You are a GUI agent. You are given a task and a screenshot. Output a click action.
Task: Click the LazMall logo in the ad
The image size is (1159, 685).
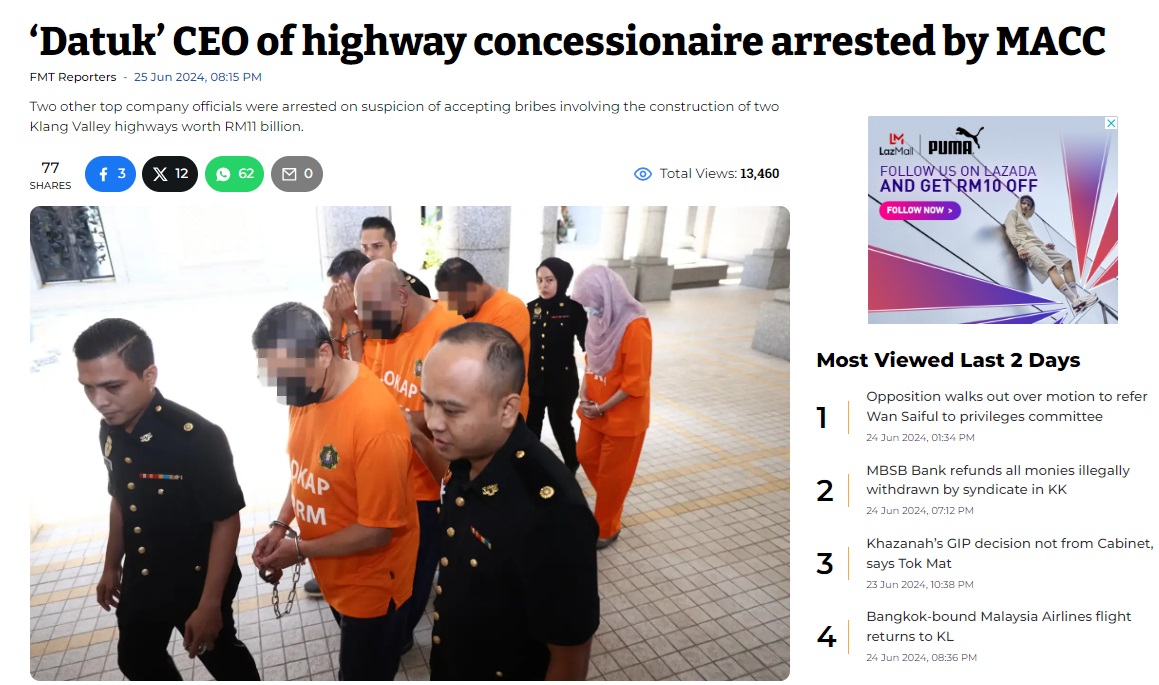(896, 144)
